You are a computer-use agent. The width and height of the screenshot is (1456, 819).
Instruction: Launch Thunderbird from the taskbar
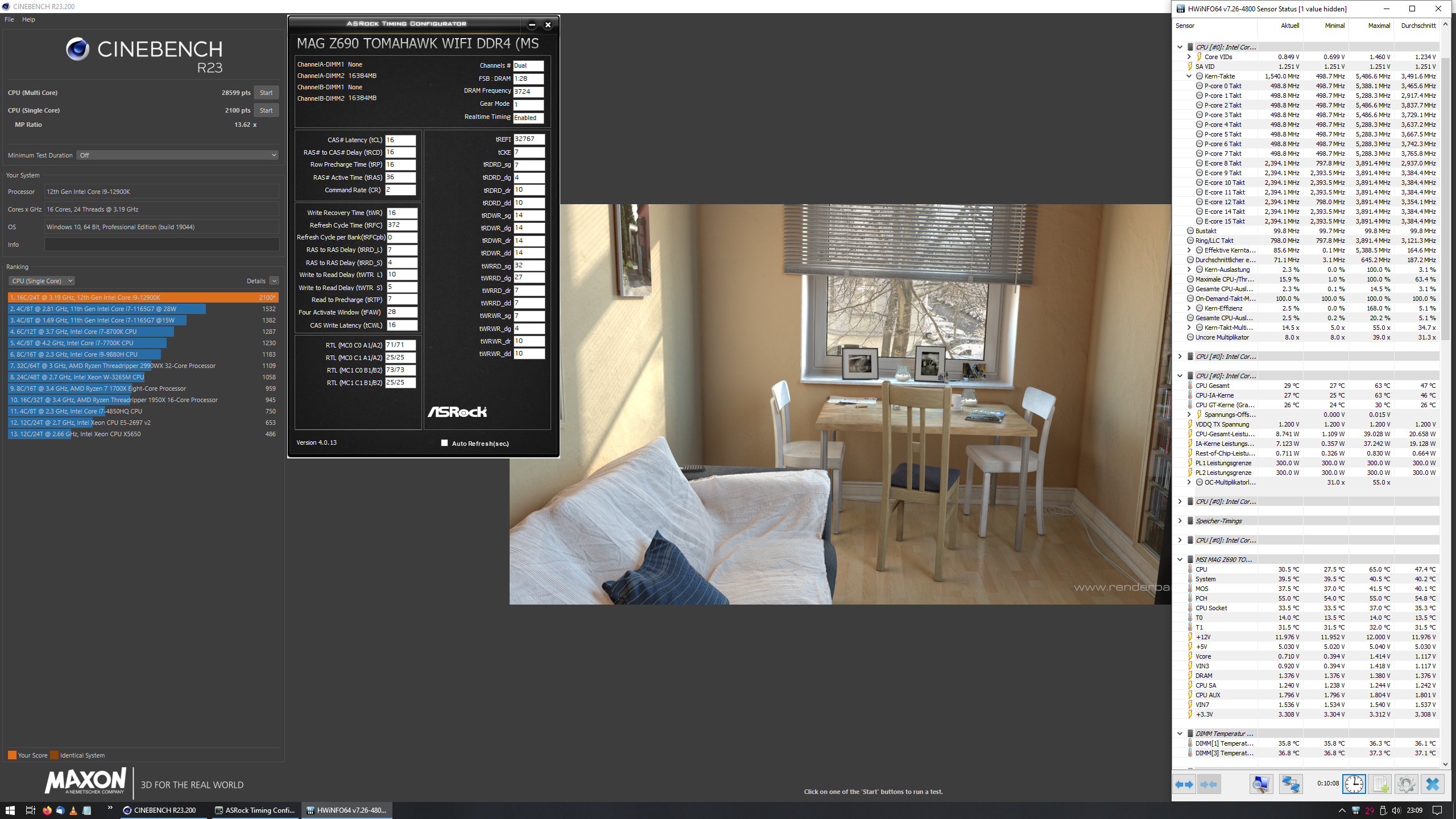pos(60,810)
